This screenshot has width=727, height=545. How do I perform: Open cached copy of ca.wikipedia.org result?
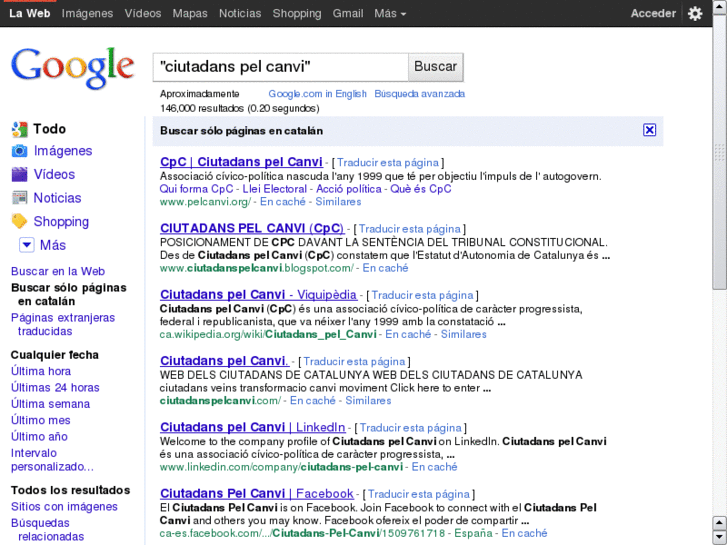[x=408, y=334]
